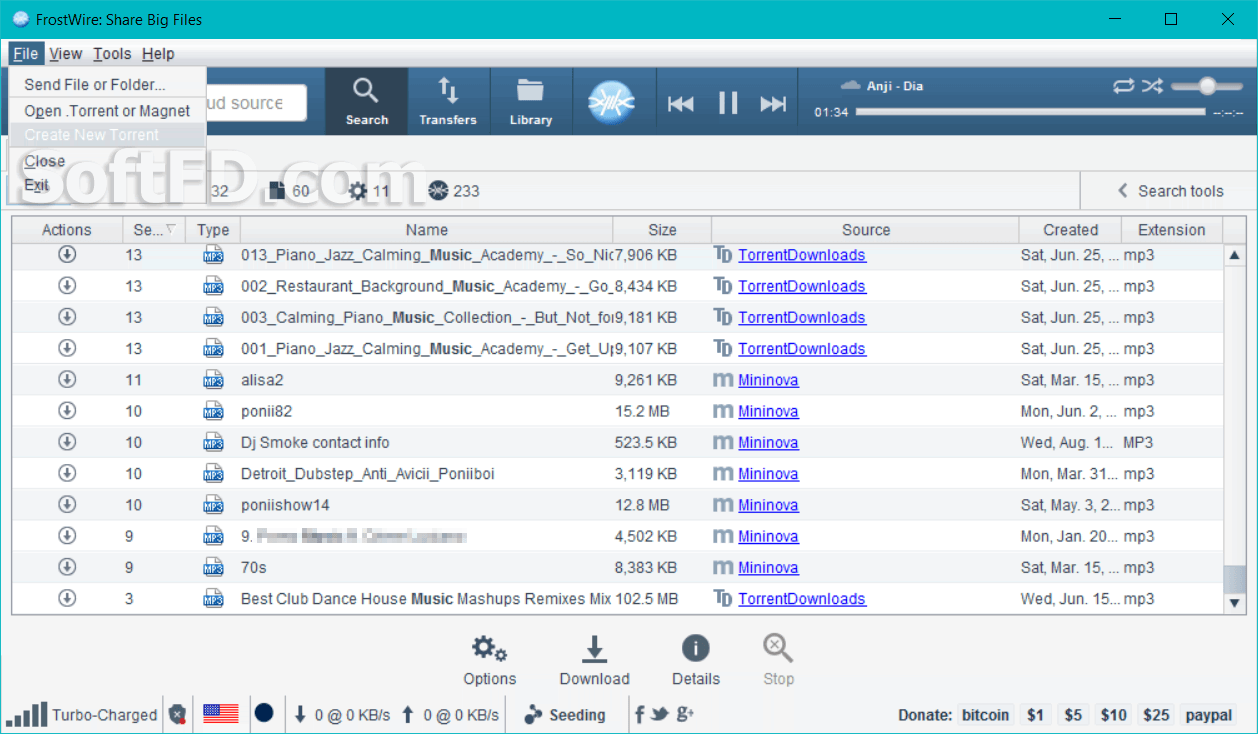
Task: Click the download arrow for ponii82
Action: tap(67, 411)
